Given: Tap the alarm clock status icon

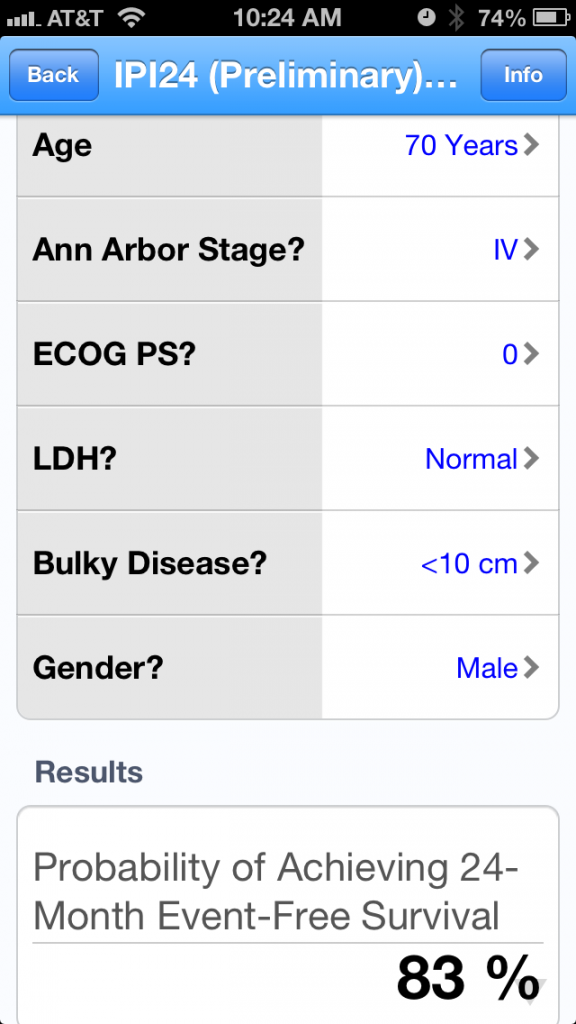Looking at the screenshot, I should (x=426, y=18).
